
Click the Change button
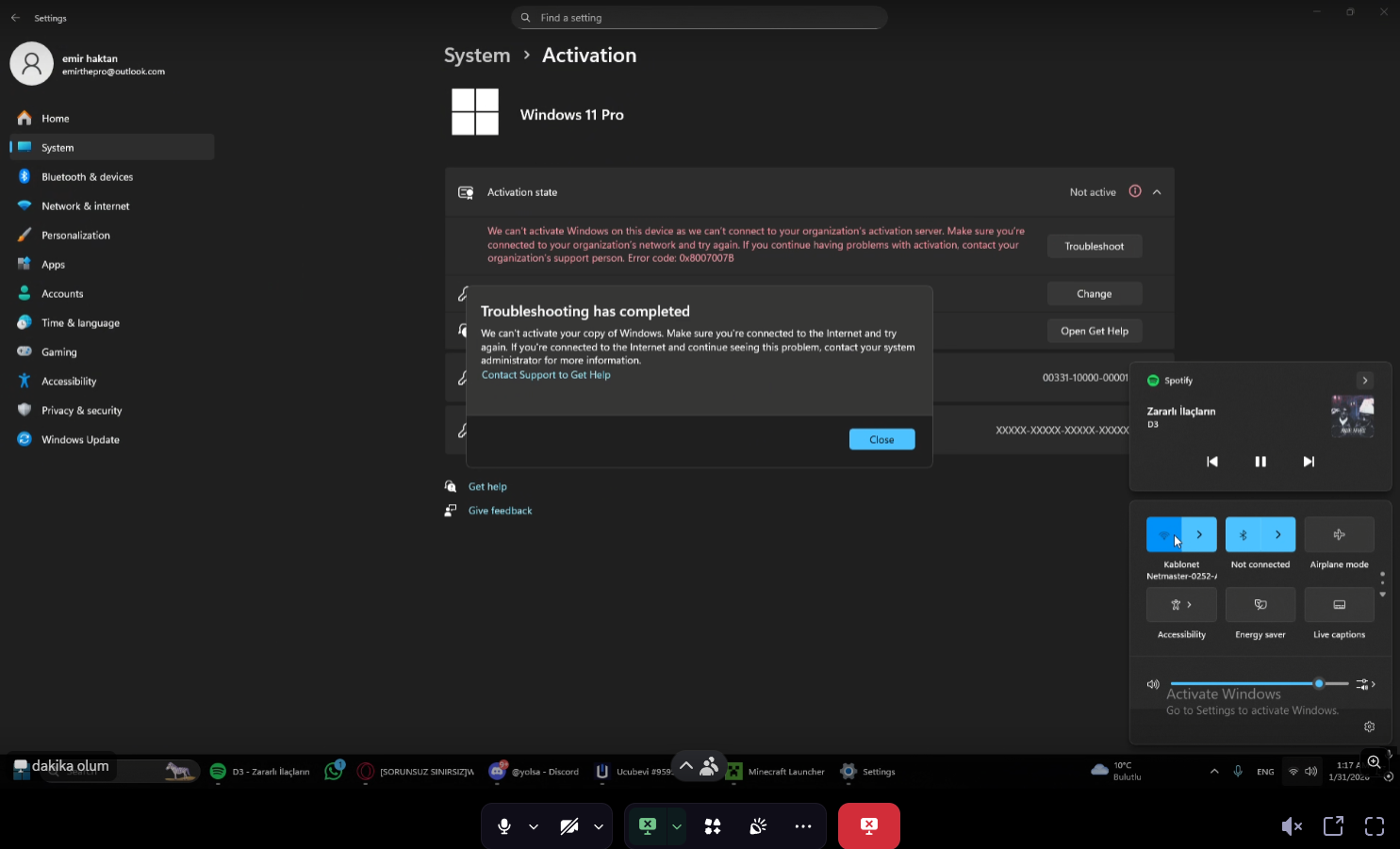tap(1095, 294)
